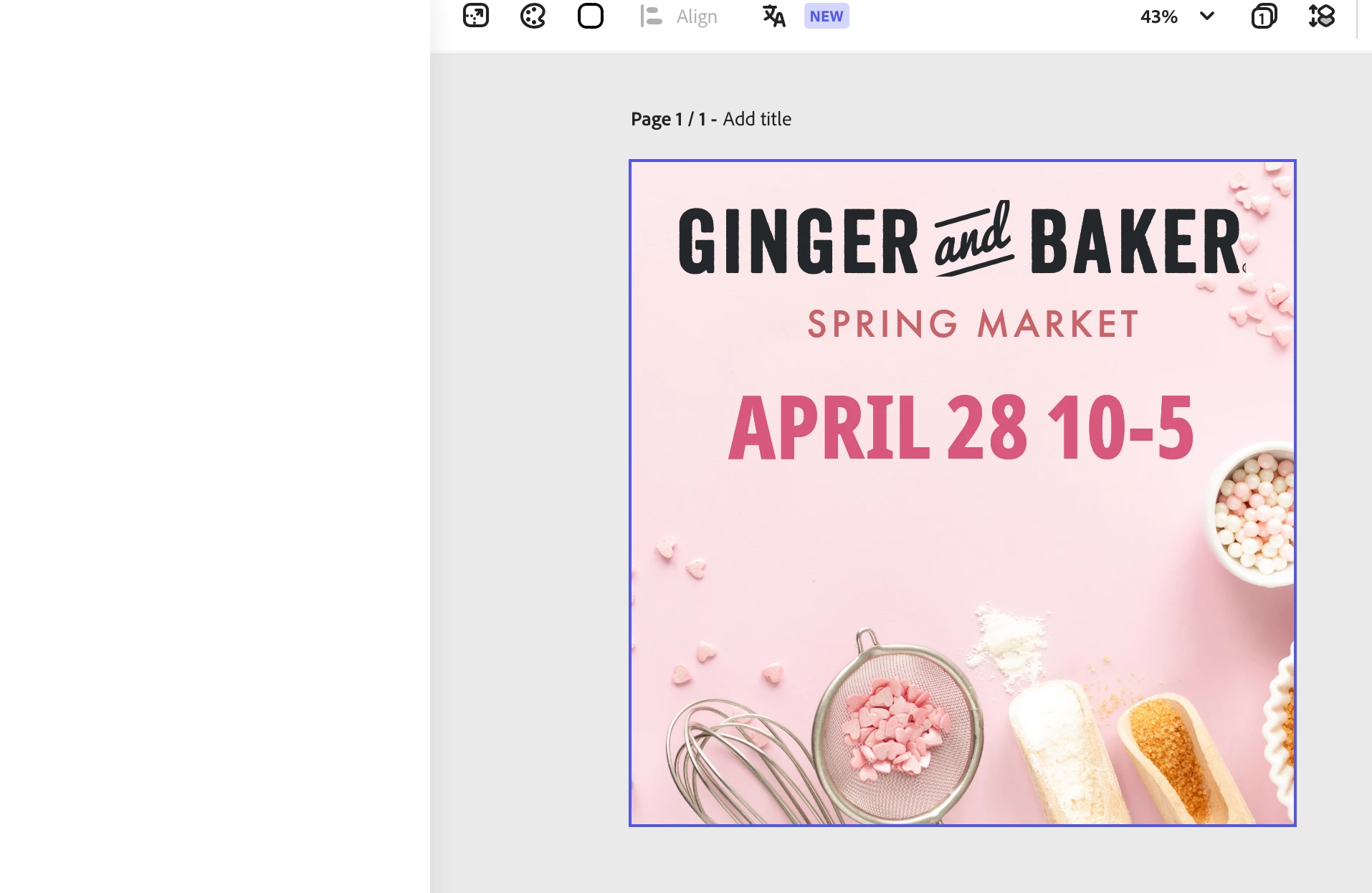Open the theme color palette icon
The width and height of the screenshot is (1372, 893).
click(x=533, y=16)
